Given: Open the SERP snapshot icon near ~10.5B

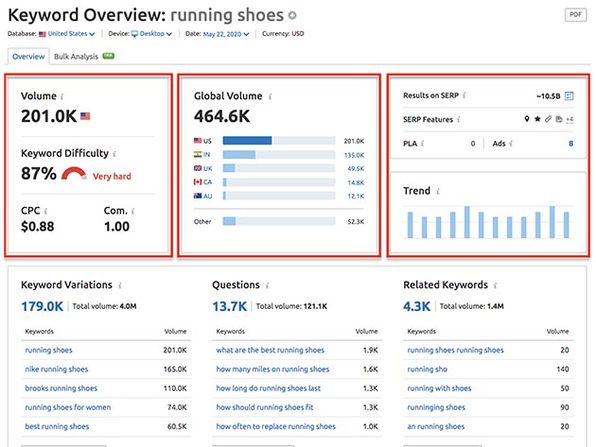Looking at the screenshot, I should click(569, 96).
